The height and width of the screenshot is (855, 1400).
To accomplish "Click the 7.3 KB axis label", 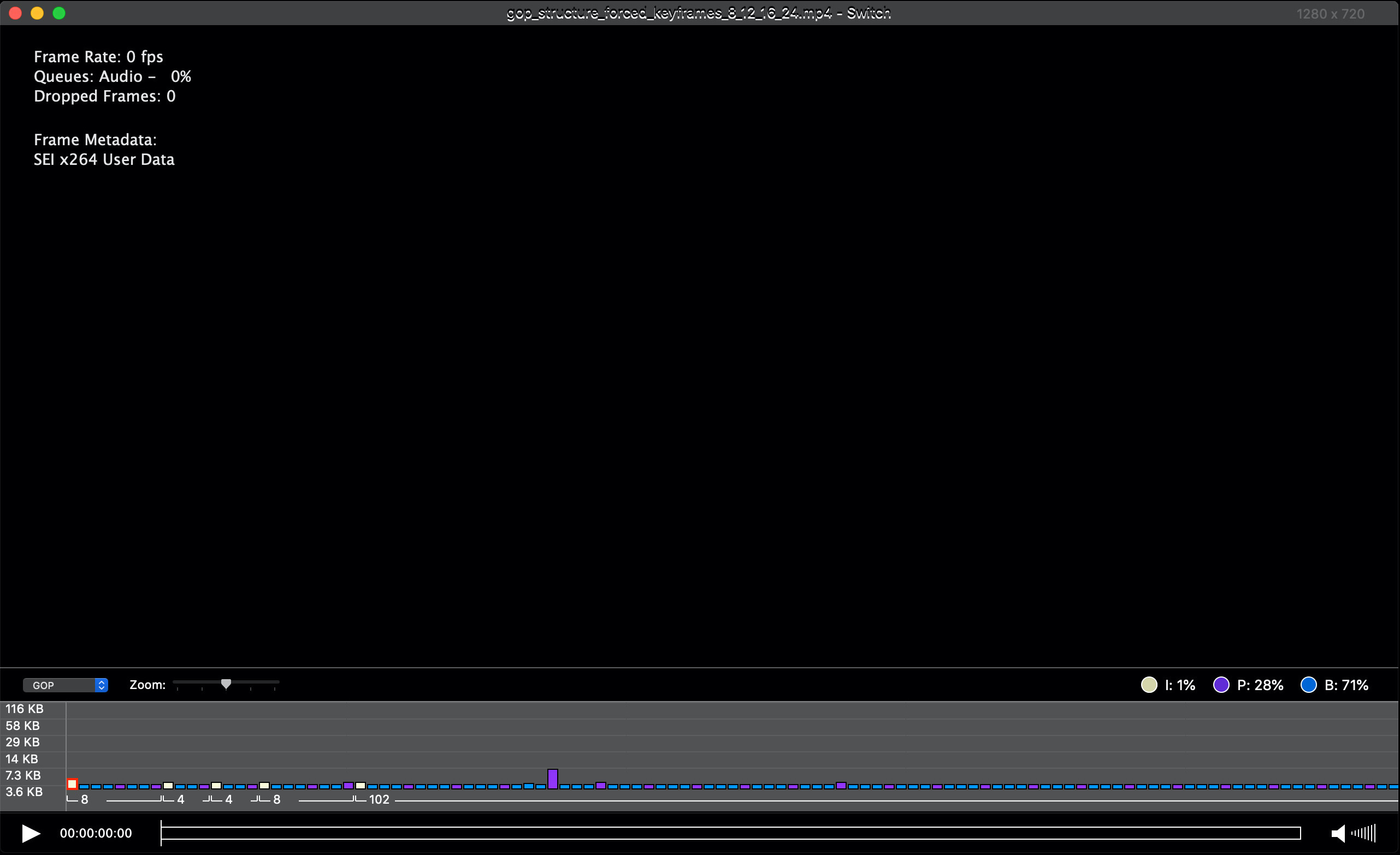I will pyautogui.click(x=23, y=775).
